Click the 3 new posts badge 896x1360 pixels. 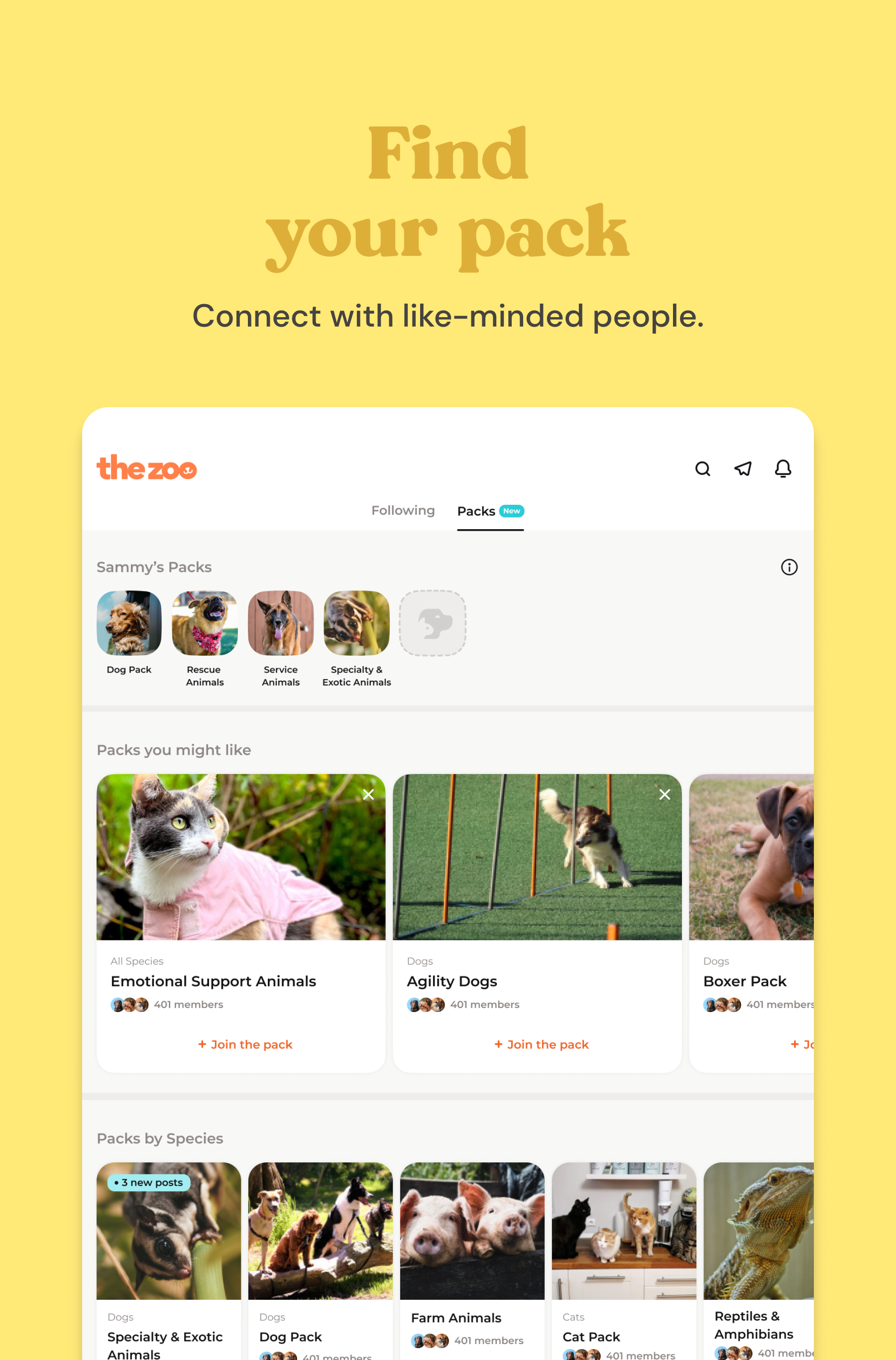click(148, 1182)
